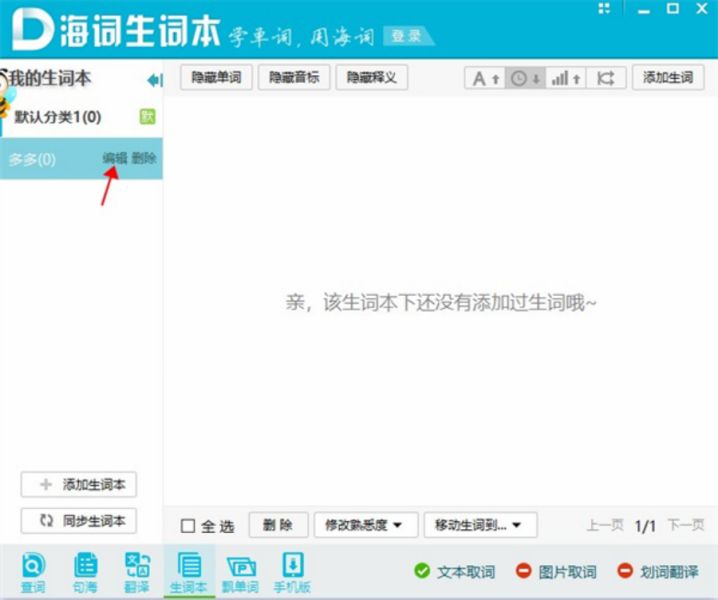The height and width of the screenshot is (600, 718).
Task: Open 飘单词 floating words tab
Action: coord(240,573)
